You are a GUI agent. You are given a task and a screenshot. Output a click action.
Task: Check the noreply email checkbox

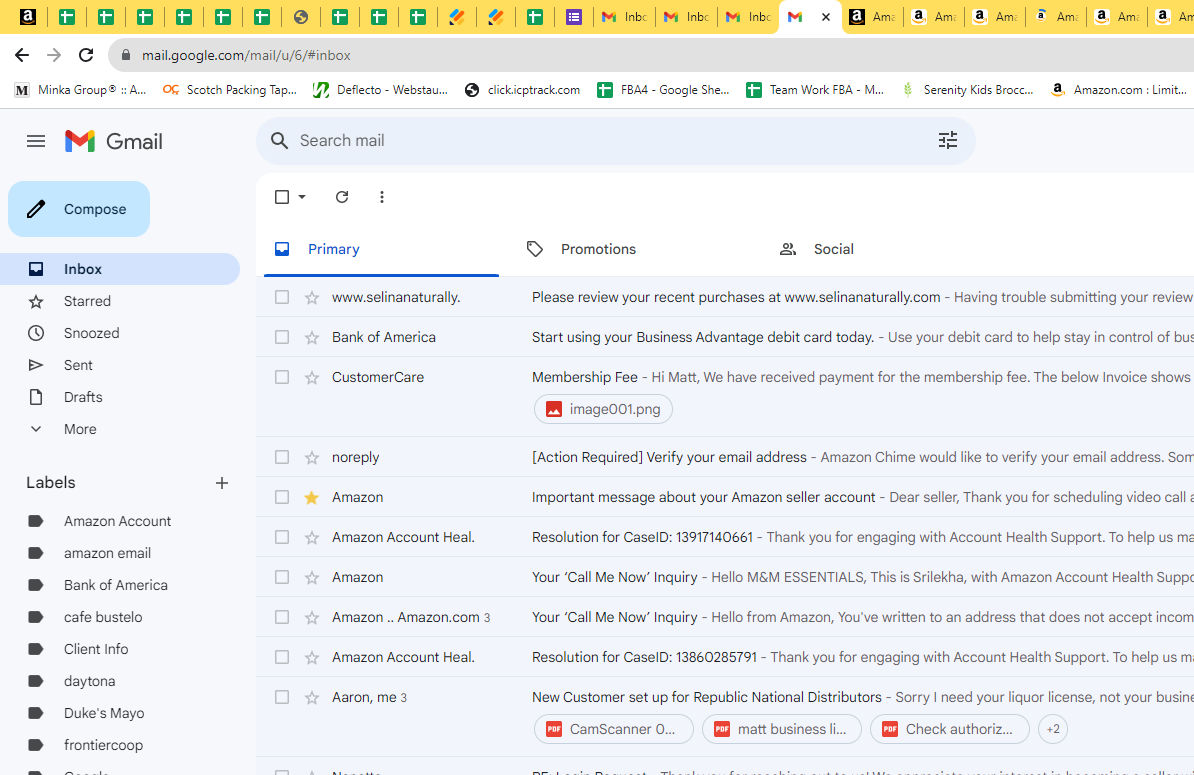coord(282,457)
